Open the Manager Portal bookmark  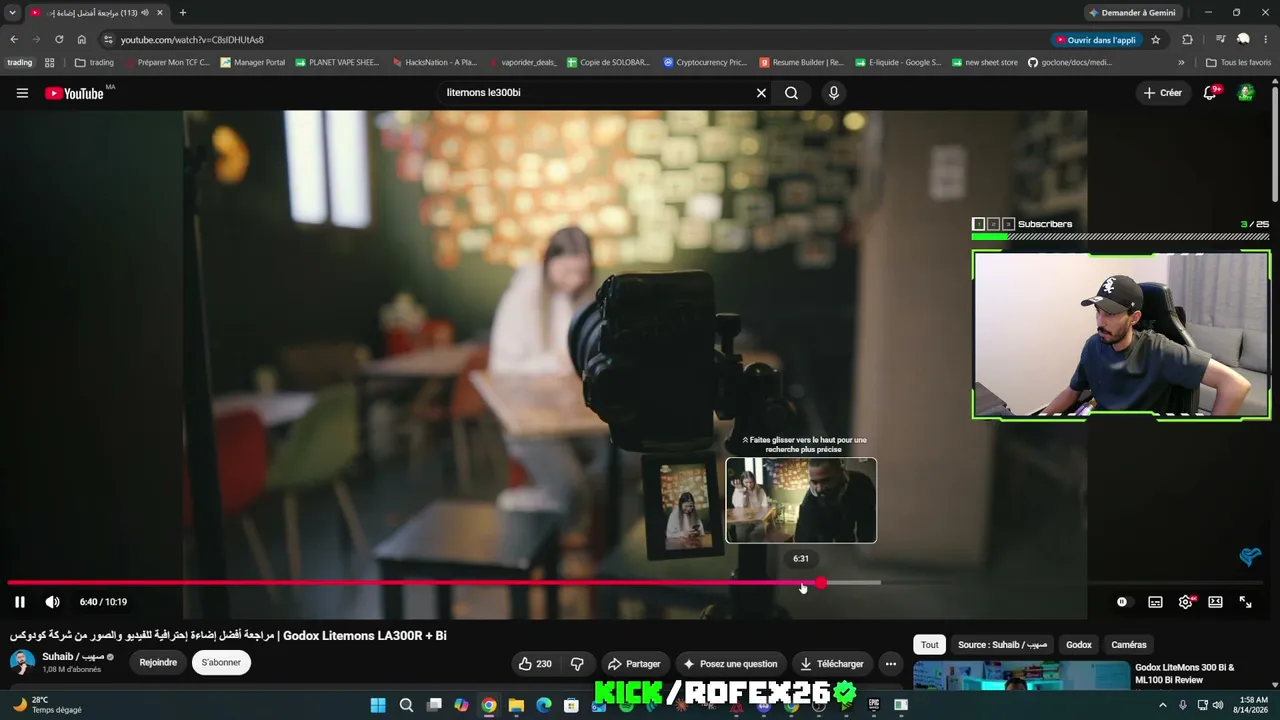click(253, 62)
